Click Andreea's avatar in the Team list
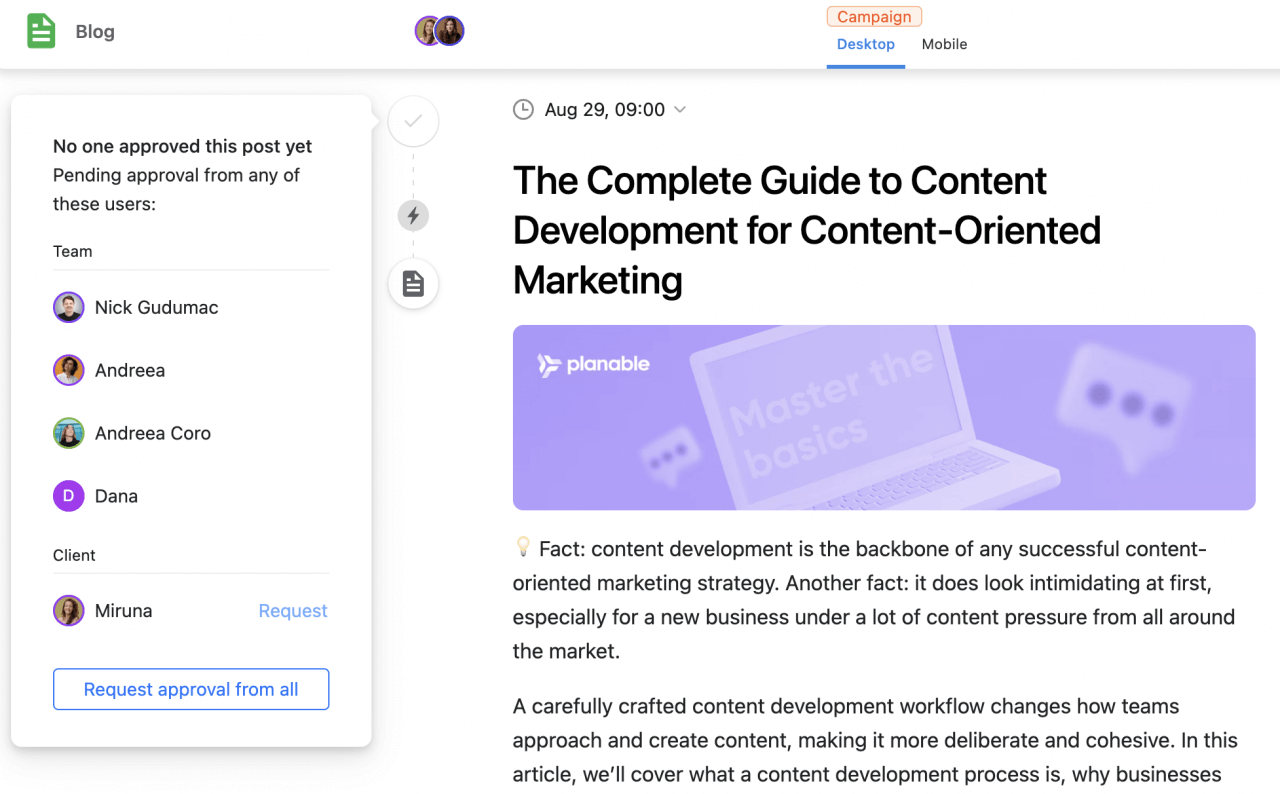This screenshot has height=794, width=1280. pyautogui.click(x=69, y=370)
